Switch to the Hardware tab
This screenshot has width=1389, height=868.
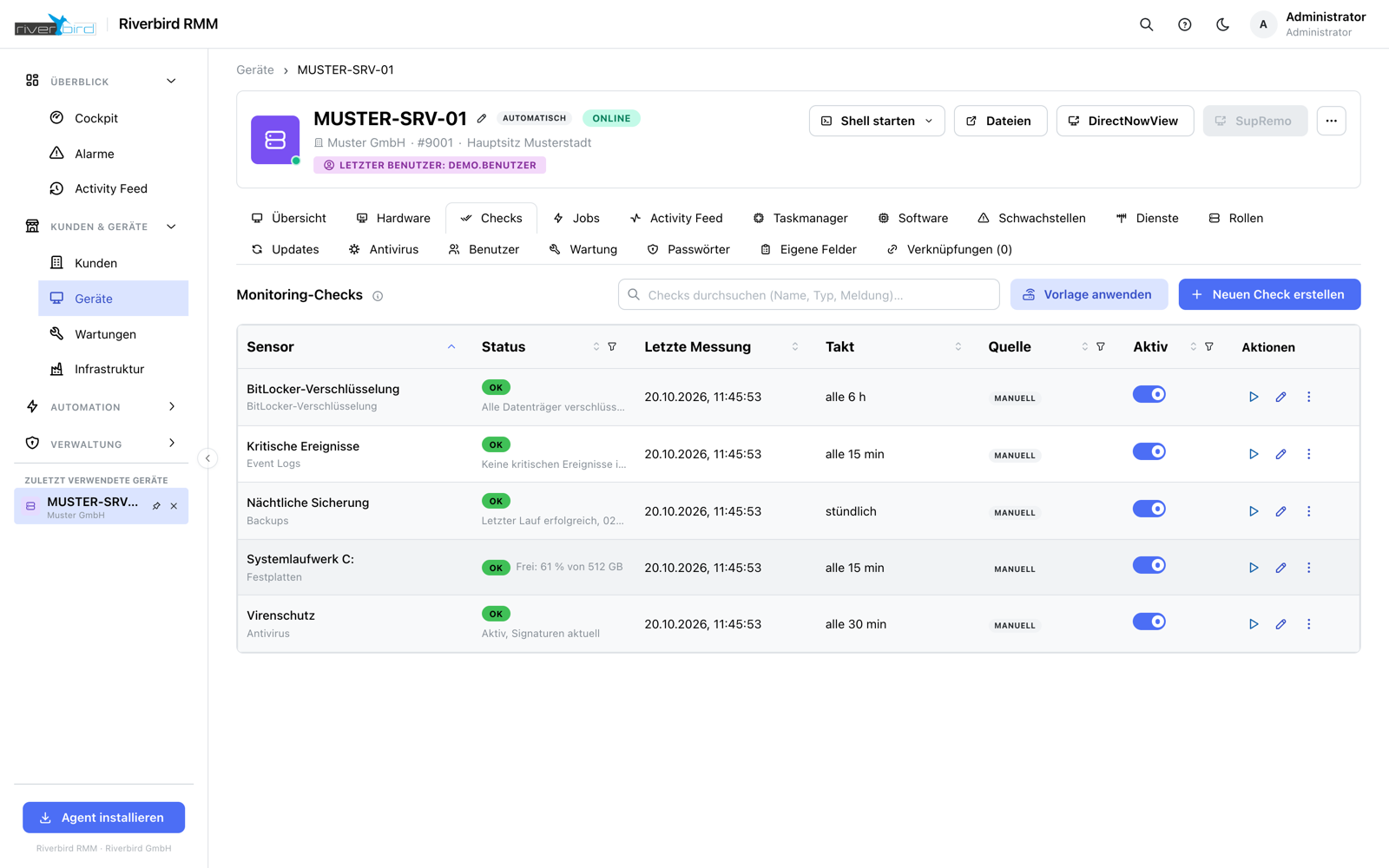[393, 218]
